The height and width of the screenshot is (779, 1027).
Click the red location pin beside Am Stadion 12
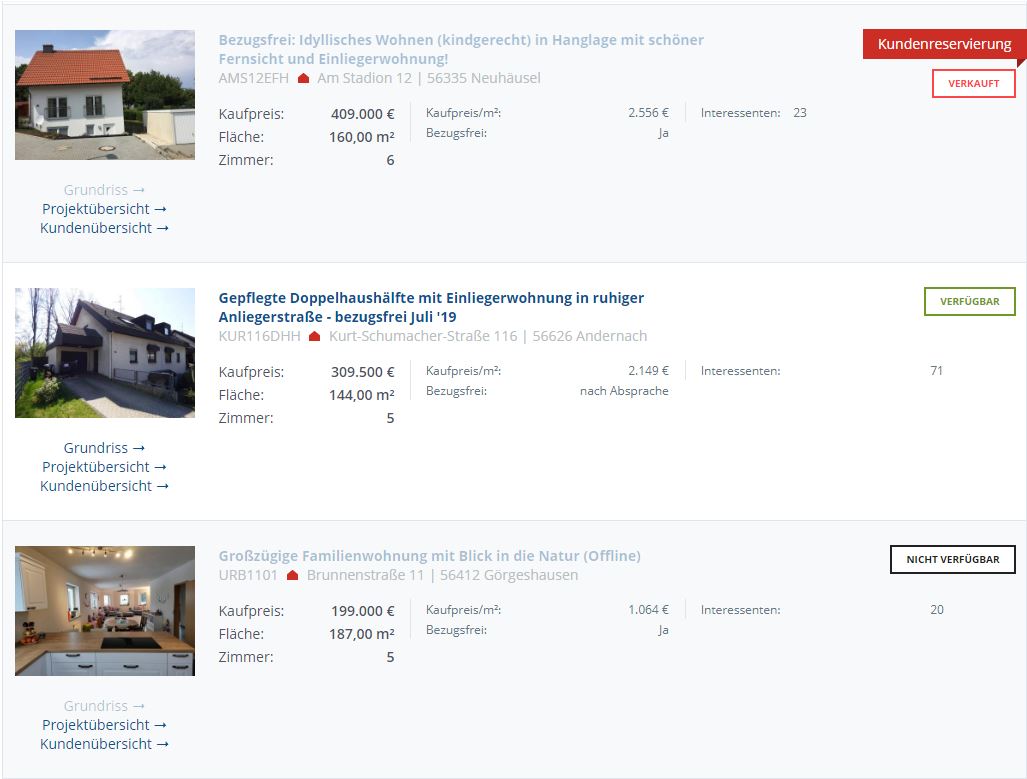(x=303, y=78)
